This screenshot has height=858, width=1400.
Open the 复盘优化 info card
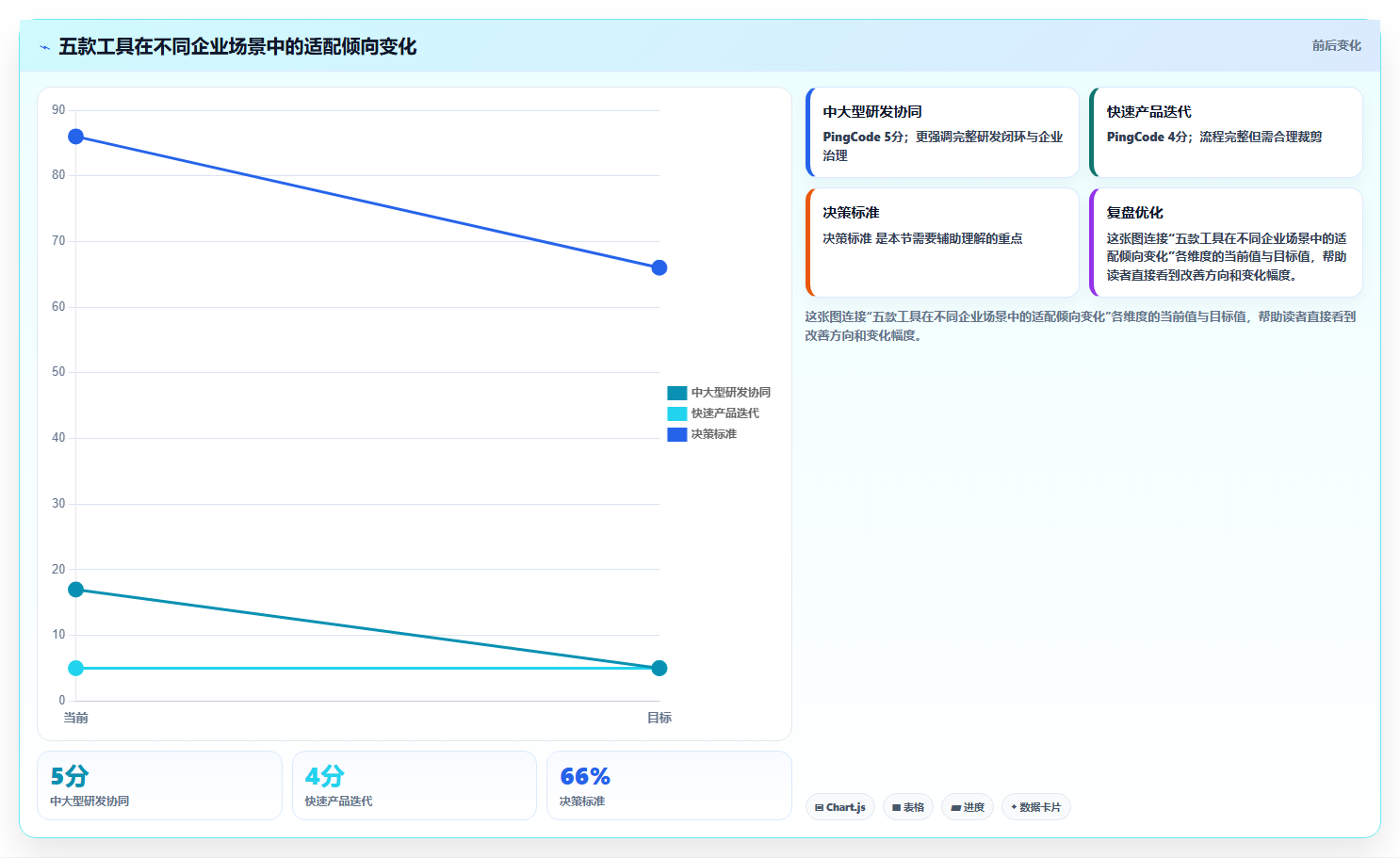click(x=1226, y=243)
